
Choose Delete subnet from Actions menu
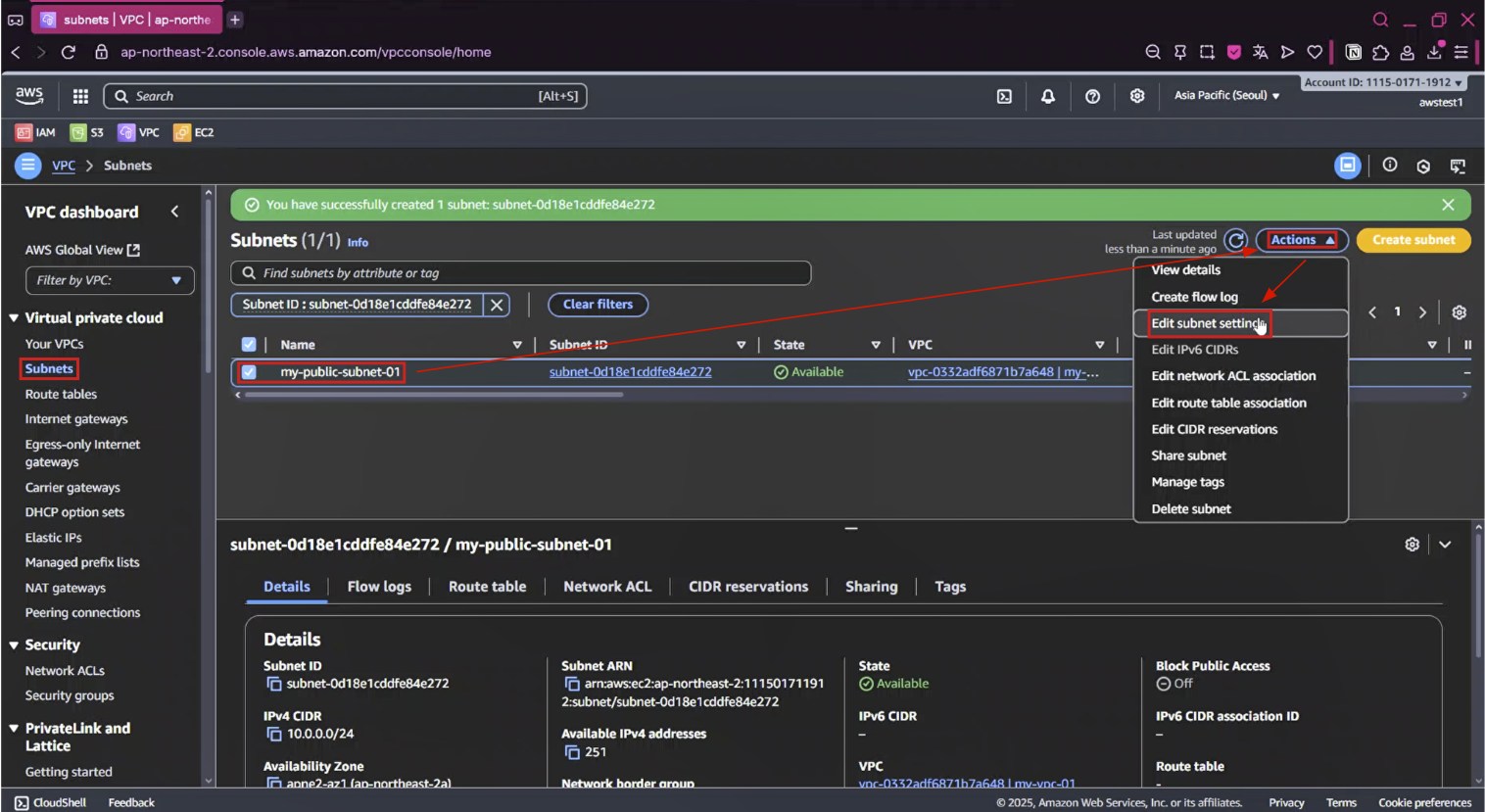1191,509
